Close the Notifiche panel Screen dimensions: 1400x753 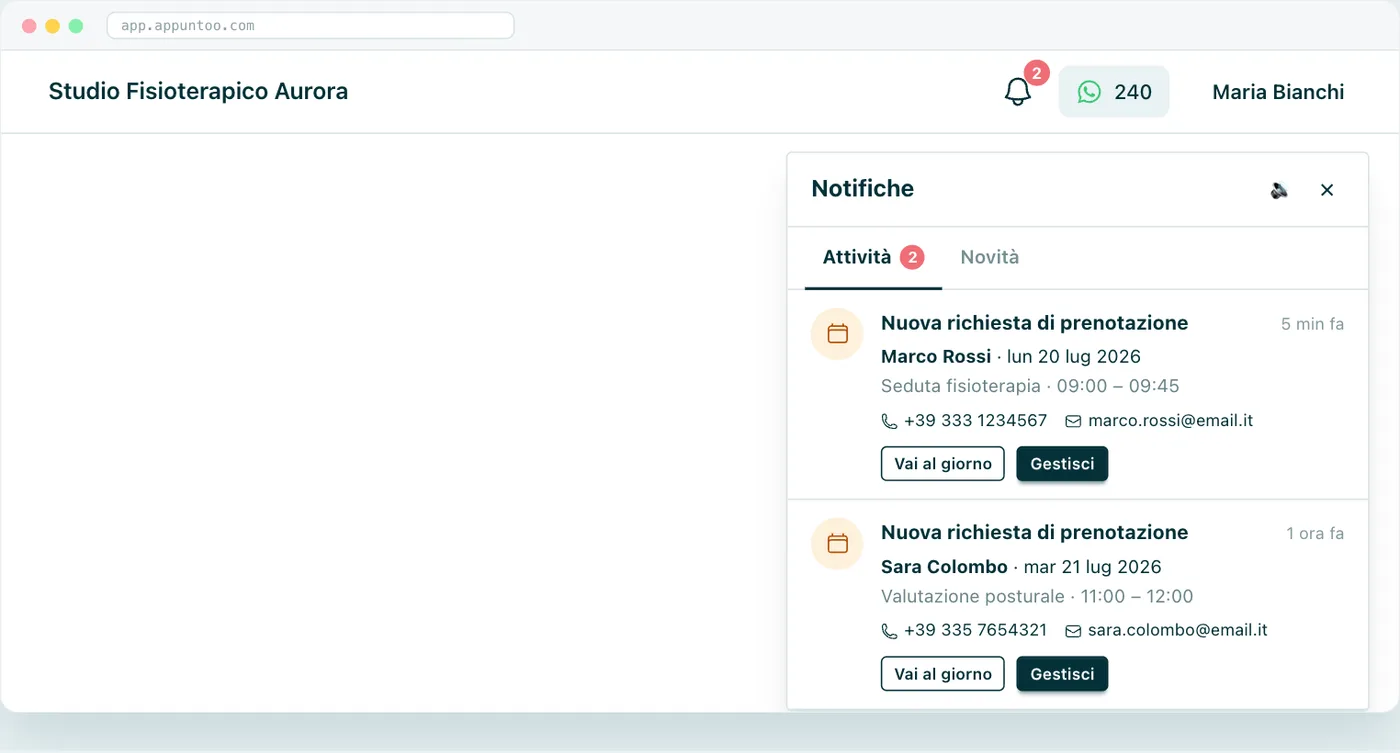pyautogui.click(x=1327, y=190)
